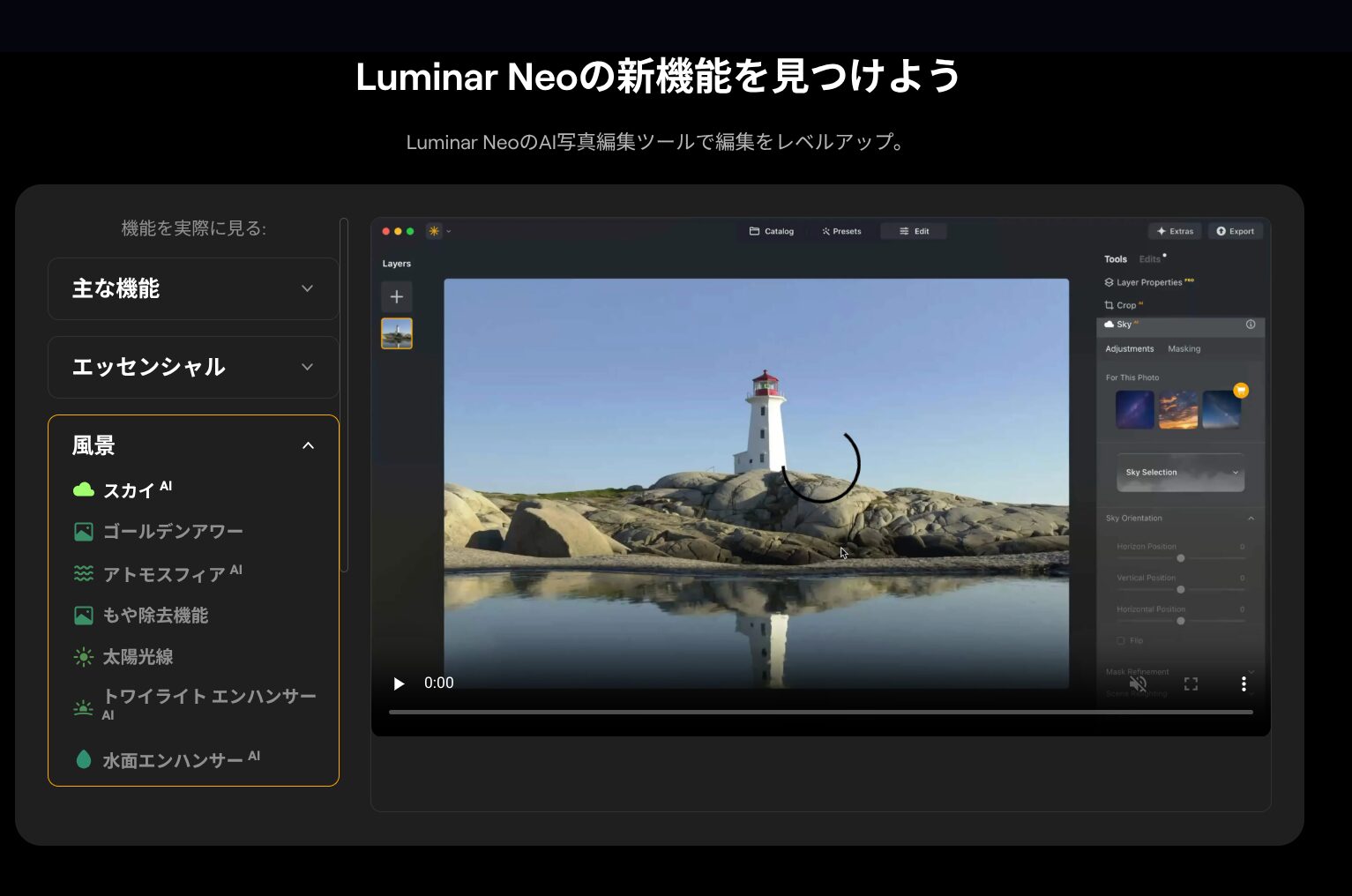Select the 太陽光線 feature
Image resolution: width=1352 pixels, height=896 pixels.
coord(123,657)
